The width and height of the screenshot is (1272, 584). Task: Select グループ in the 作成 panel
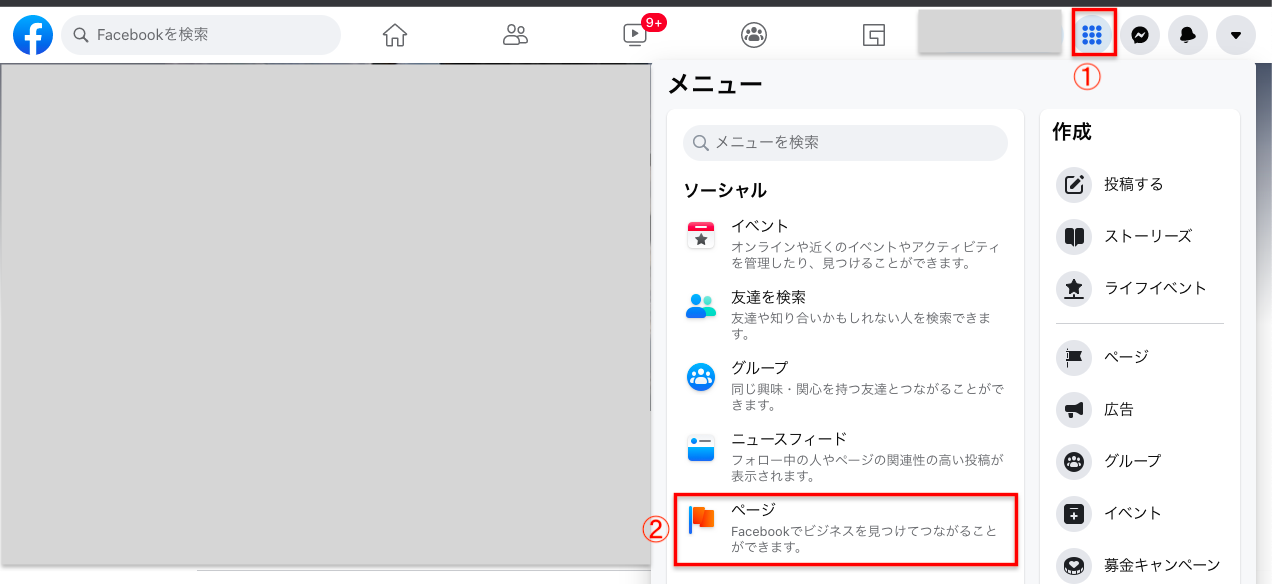point(1140,461)
